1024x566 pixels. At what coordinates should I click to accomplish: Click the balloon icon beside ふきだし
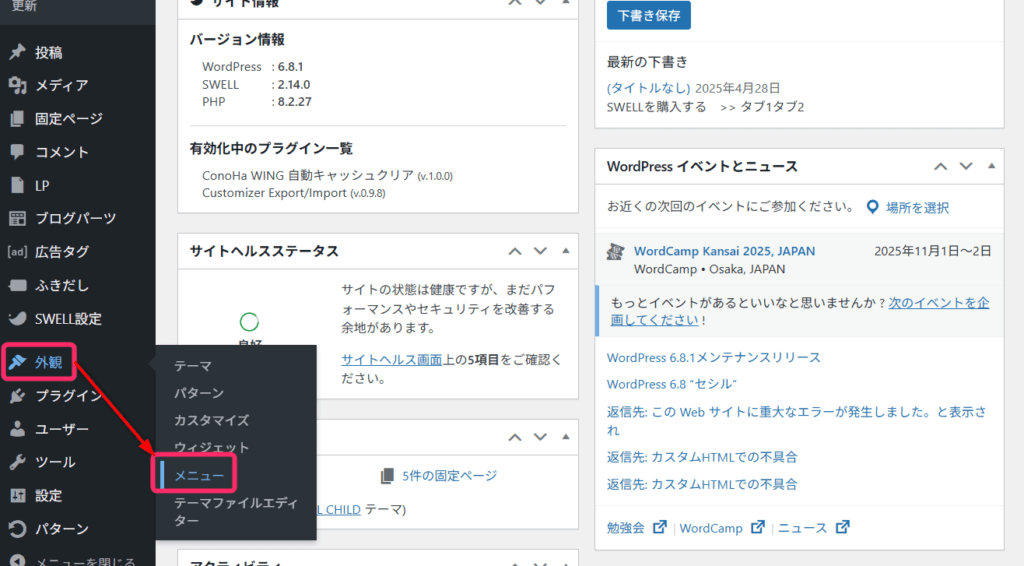(18, 285)
